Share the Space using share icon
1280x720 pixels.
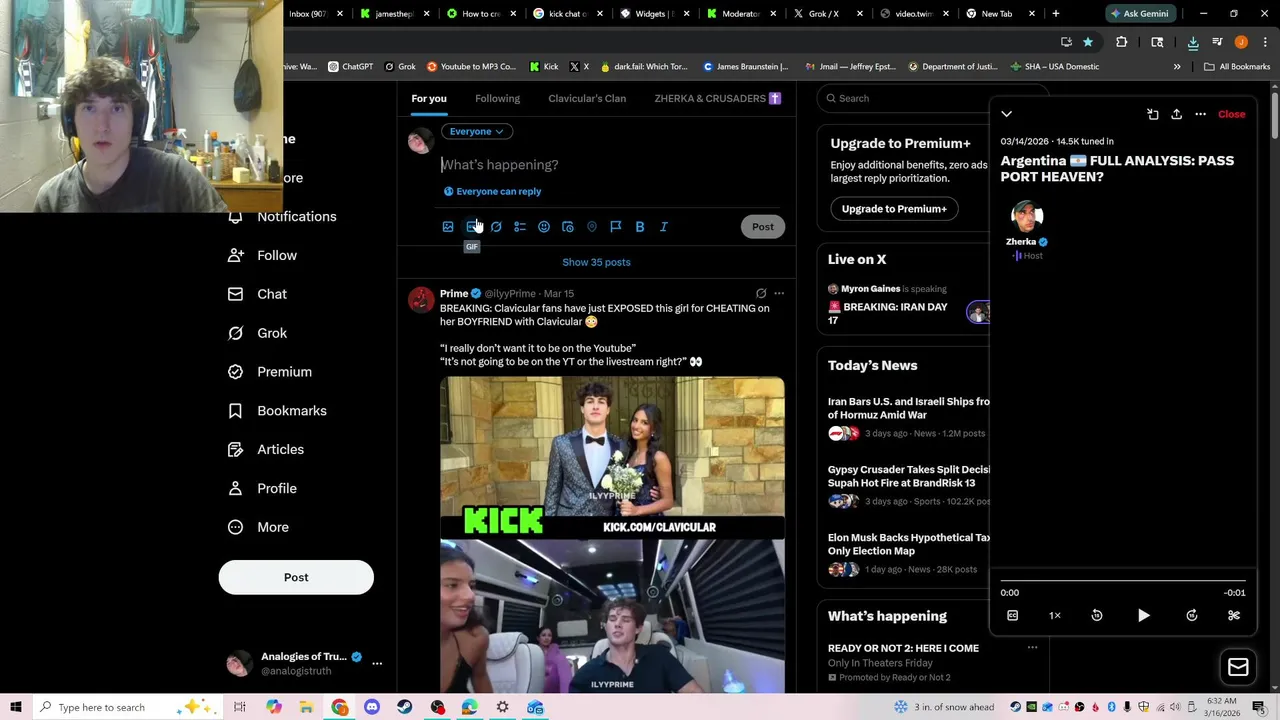(x=1177, y=114)
